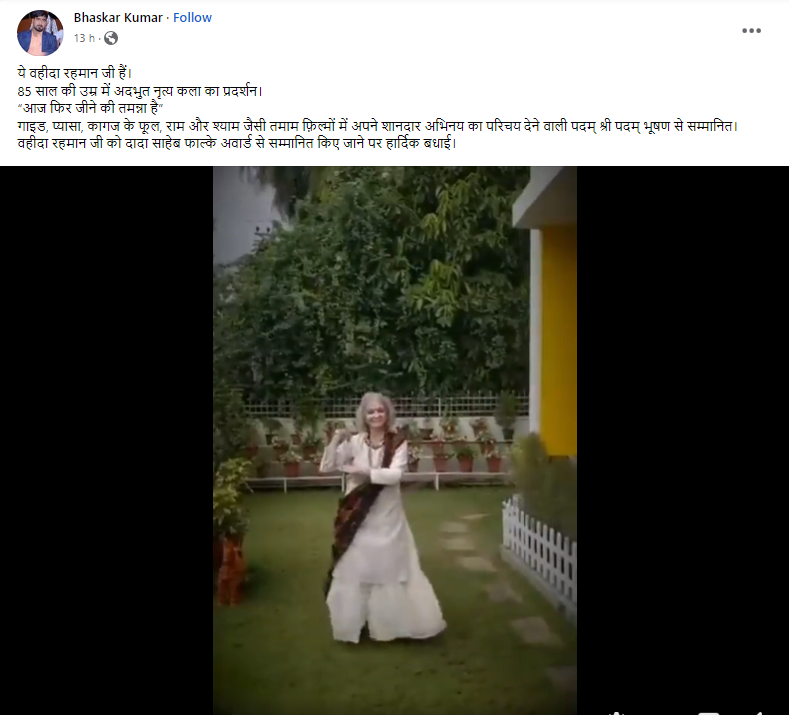
Task: Play the video of the dancing woman
Action: (394, 440)
